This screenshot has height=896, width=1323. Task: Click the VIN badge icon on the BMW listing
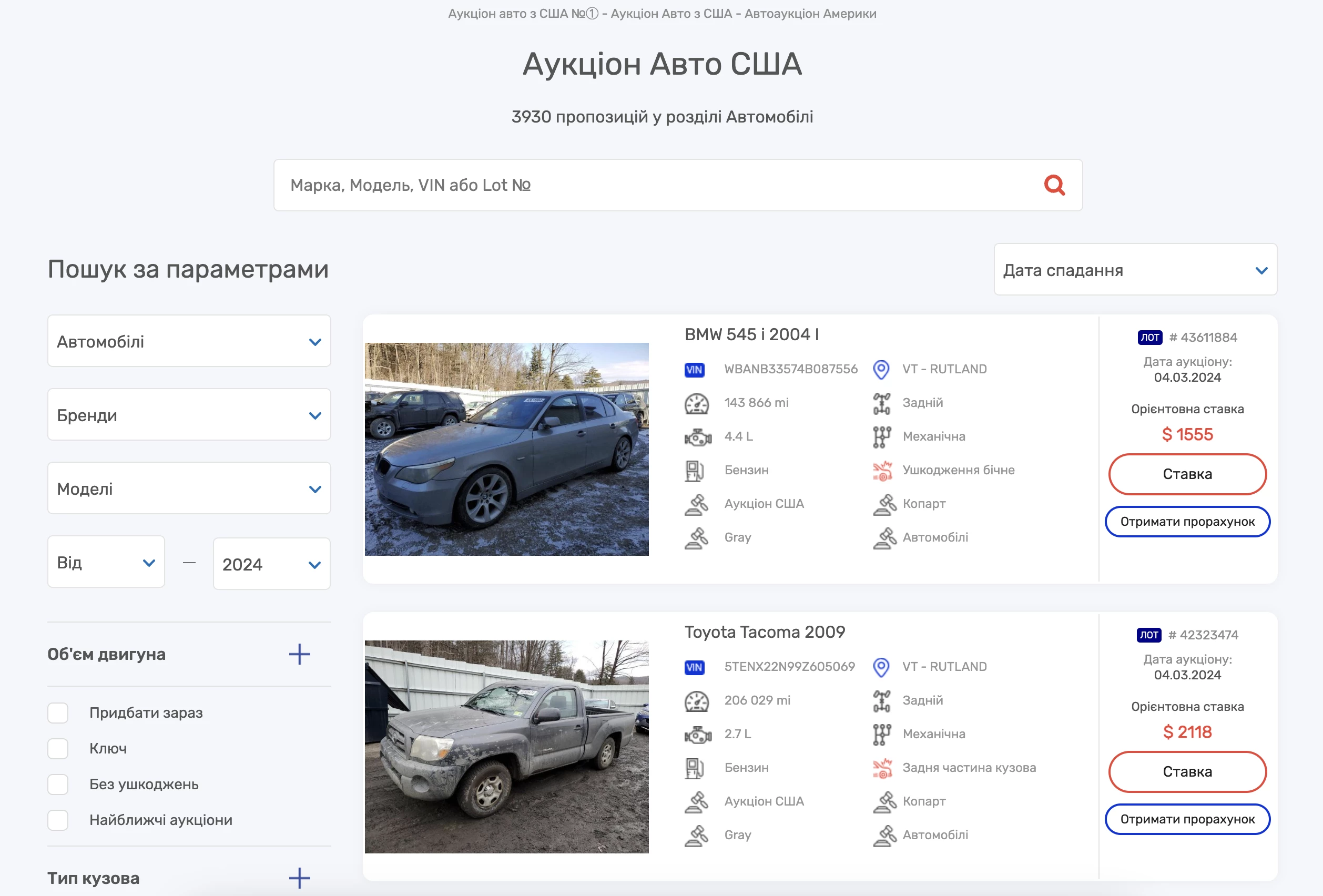[x=694, y=370]
